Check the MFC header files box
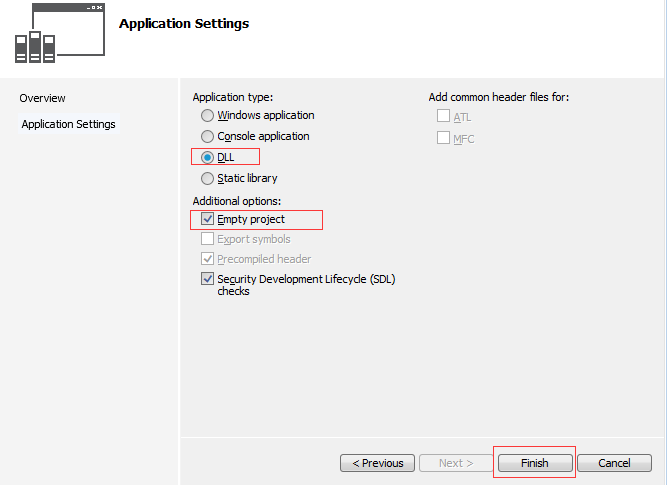Image resolution: width=667 pixels, height=485 pixels. [444, 137]
